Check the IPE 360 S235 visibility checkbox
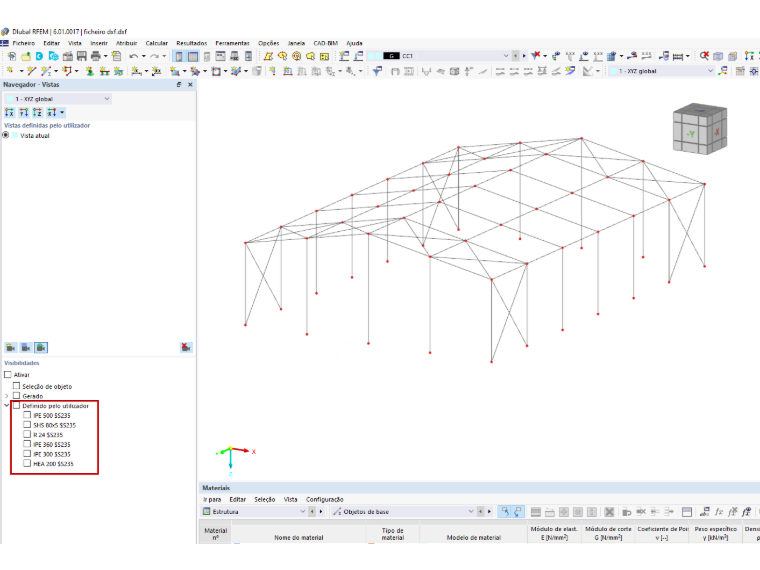The height and width of the screenshot is (570, 760). pos(27,444)
